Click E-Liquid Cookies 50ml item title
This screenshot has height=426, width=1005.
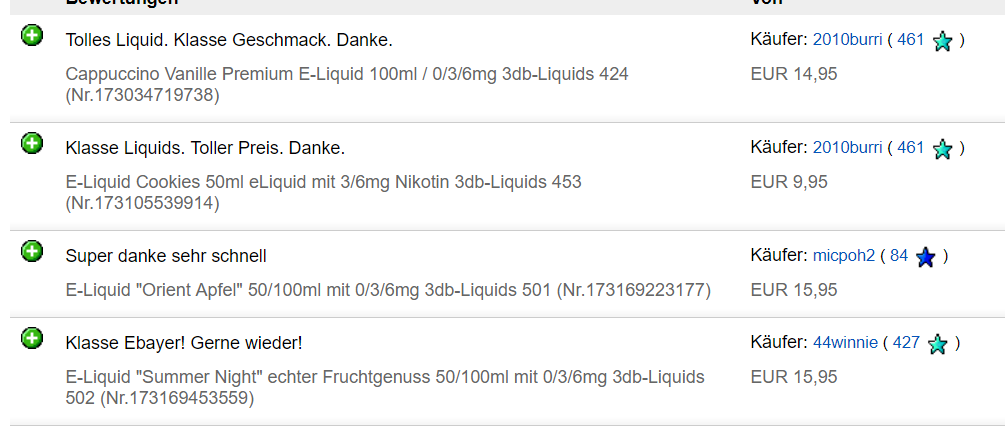pos(323,192)
